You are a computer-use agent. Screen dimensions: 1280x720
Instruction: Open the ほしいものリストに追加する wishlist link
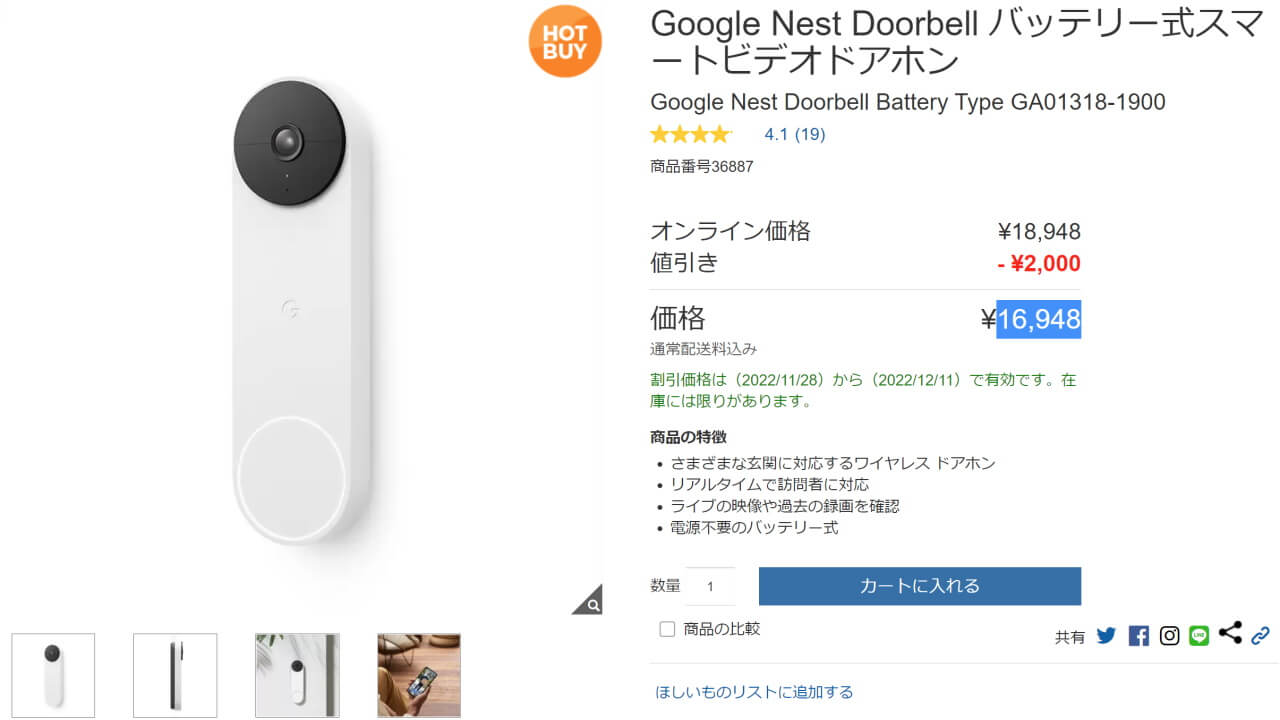pos(754,691)
